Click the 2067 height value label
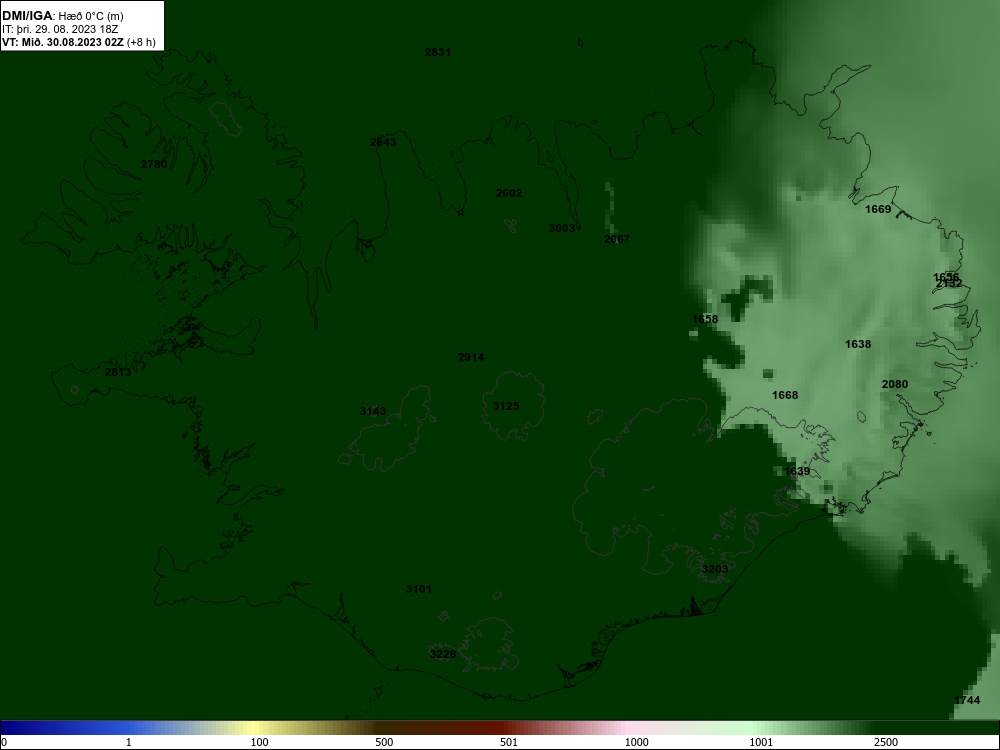Image resolution: width=1000 pixels, height=750 pixels. (617, 239)
